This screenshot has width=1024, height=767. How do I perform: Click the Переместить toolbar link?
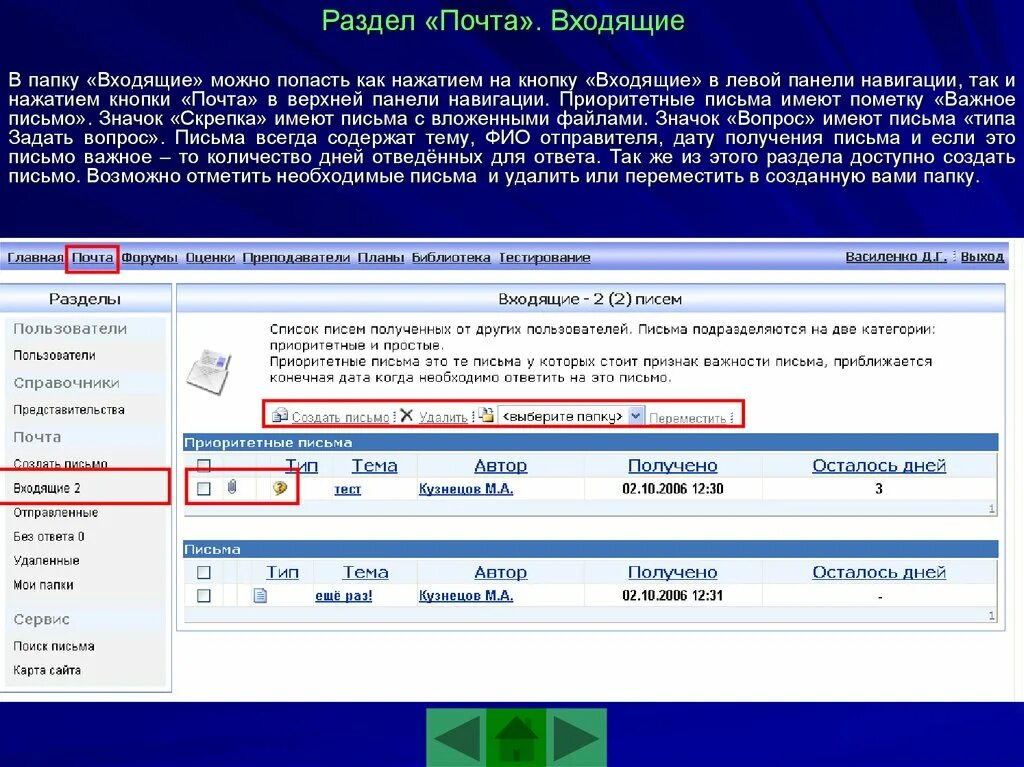(x=688, y=418)
